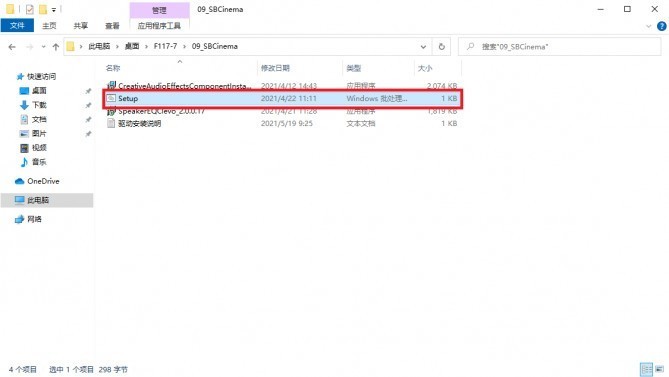Click the Setup batch file icon
Image resolution: width=669 pixels, height=377 pixels.
coord(111,99)
